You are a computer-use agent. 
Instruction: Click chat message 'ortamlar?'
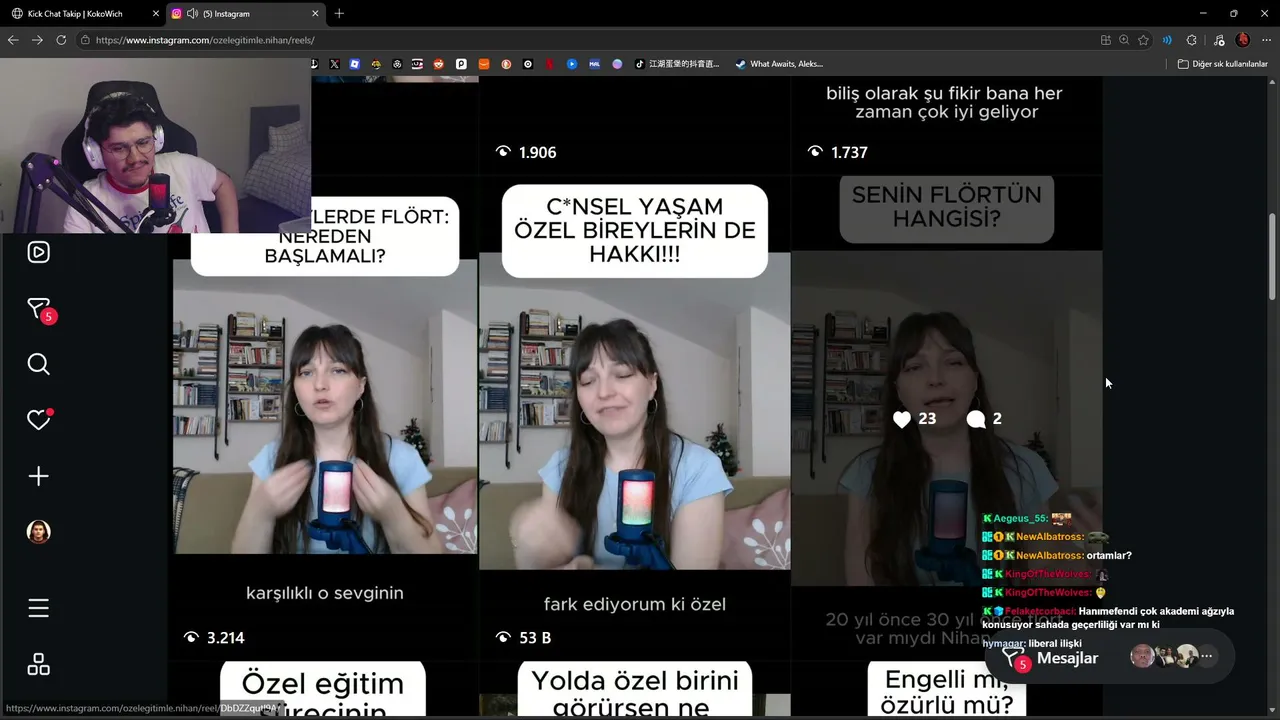click(x=1110, y=555)
